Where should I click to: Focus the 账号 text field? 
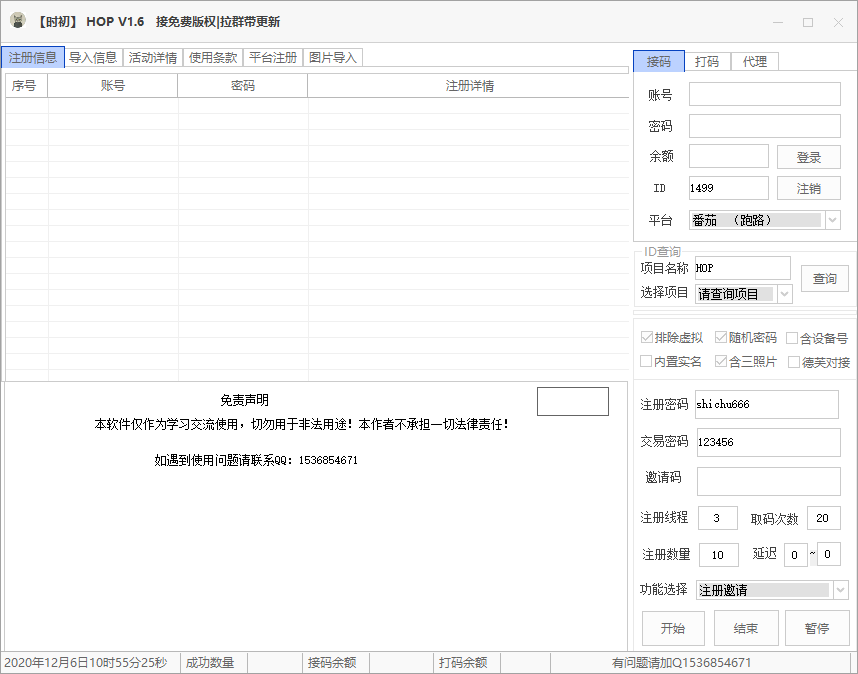764,95
